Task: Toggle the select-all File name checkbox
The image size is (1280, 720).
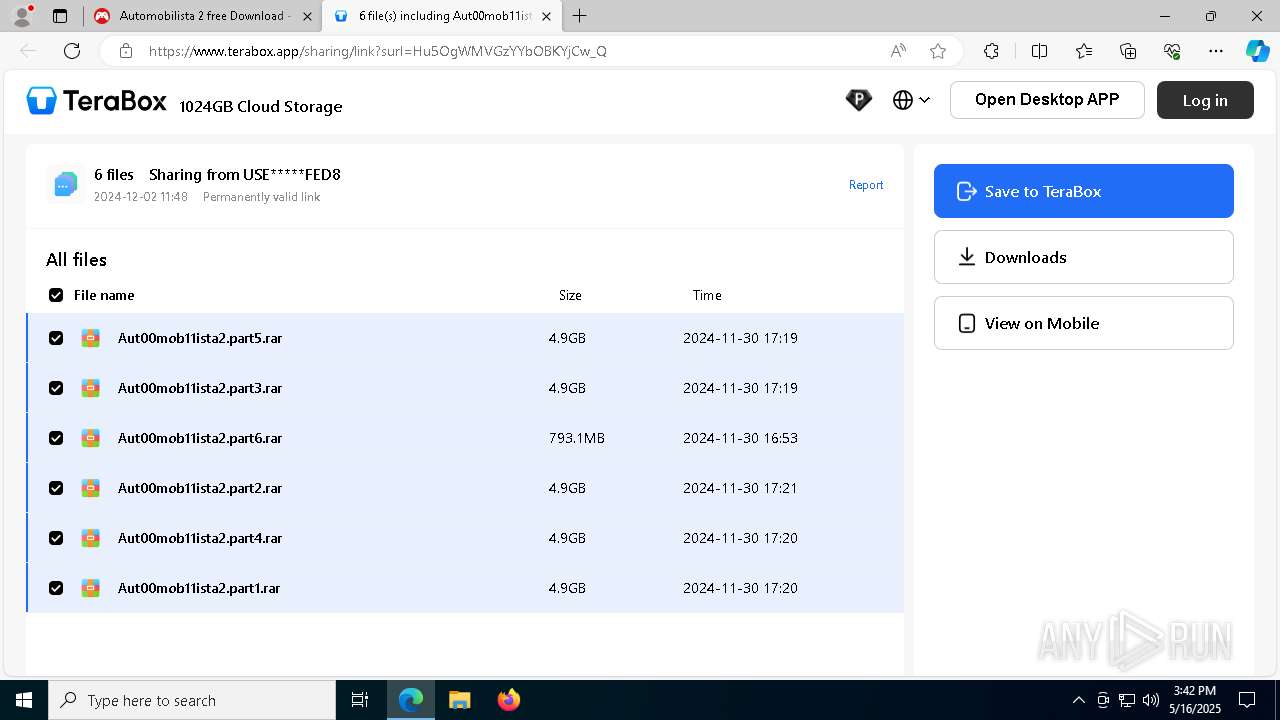Action: (56, 295)
